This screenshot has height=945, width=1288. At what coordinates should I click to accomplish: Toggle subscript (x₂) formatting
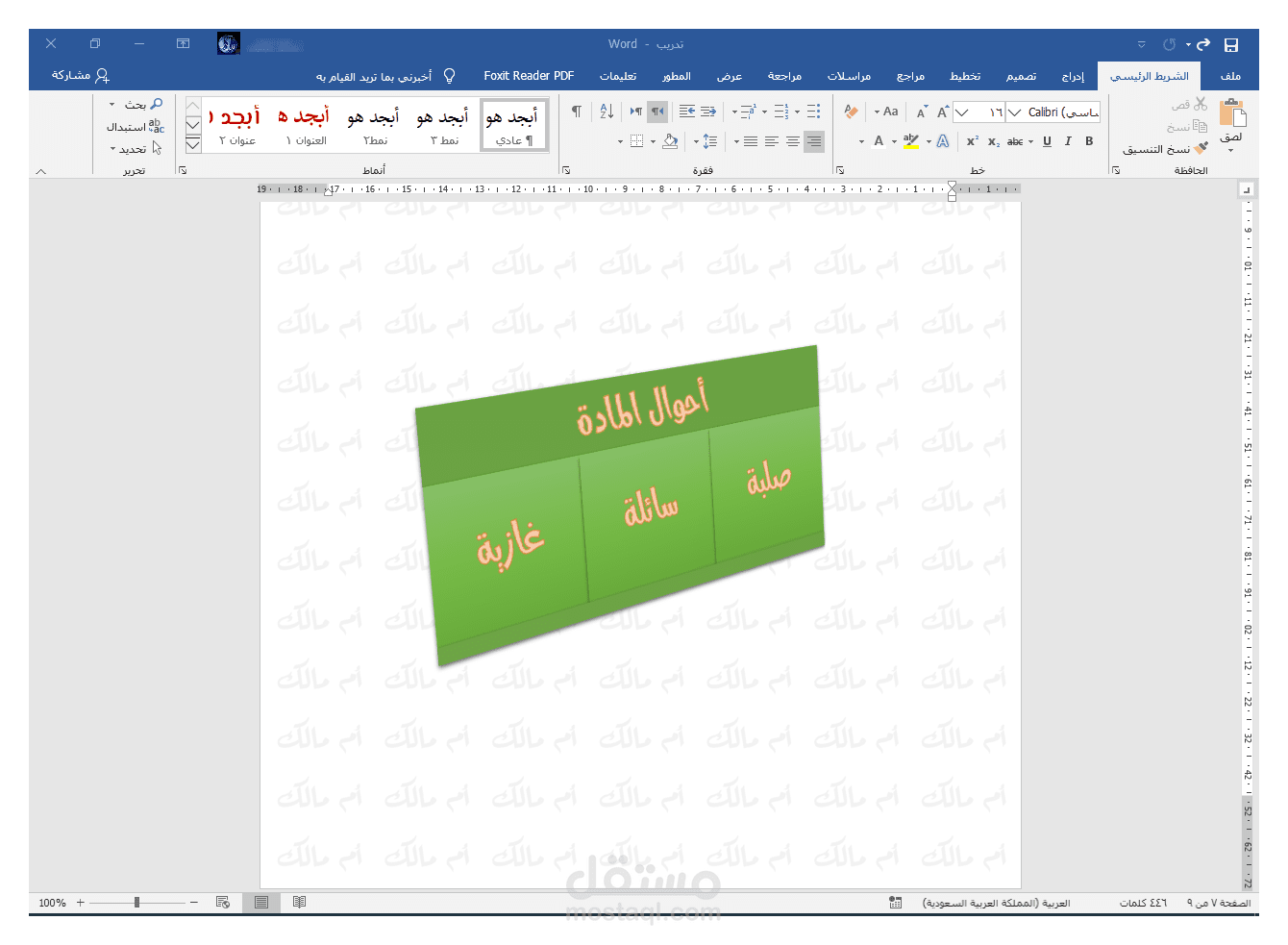point(994,141)
